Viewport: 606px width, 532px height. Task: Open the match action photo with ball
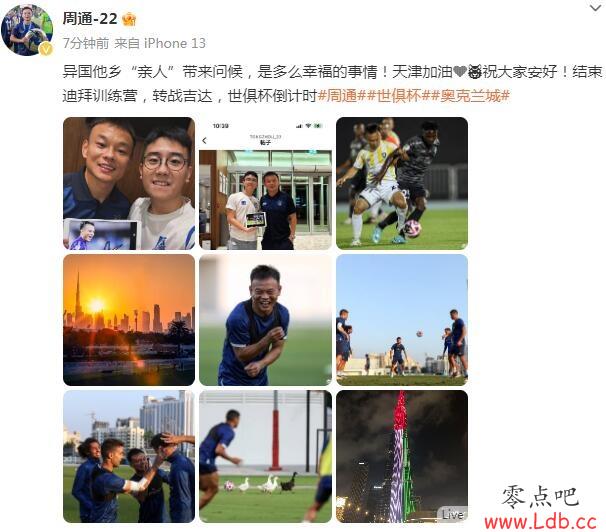tap(402, 183)
